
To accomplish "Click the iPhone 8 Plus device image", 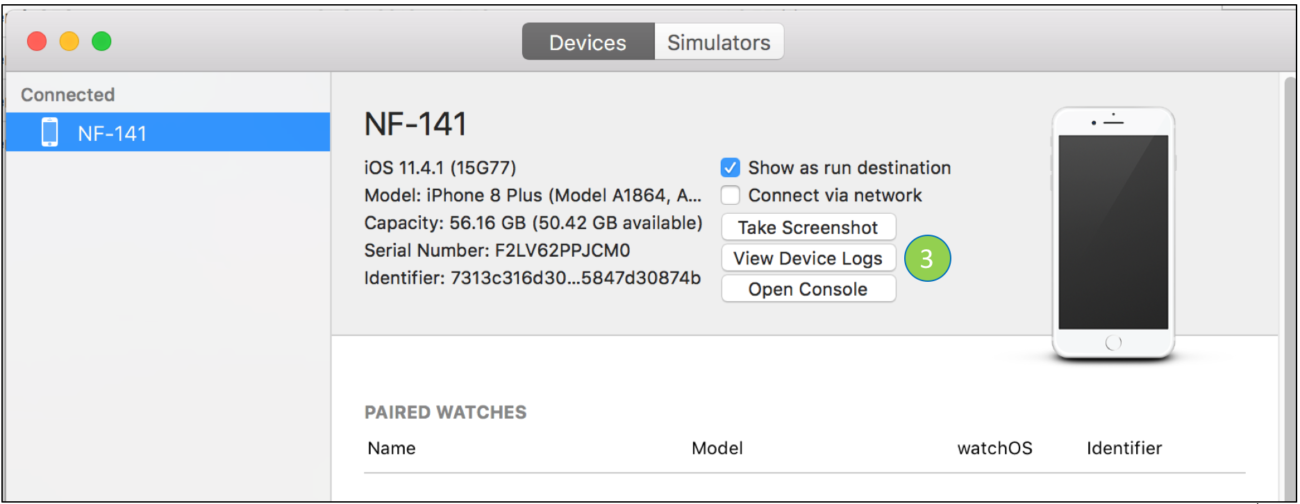I will coord(1113,233).
